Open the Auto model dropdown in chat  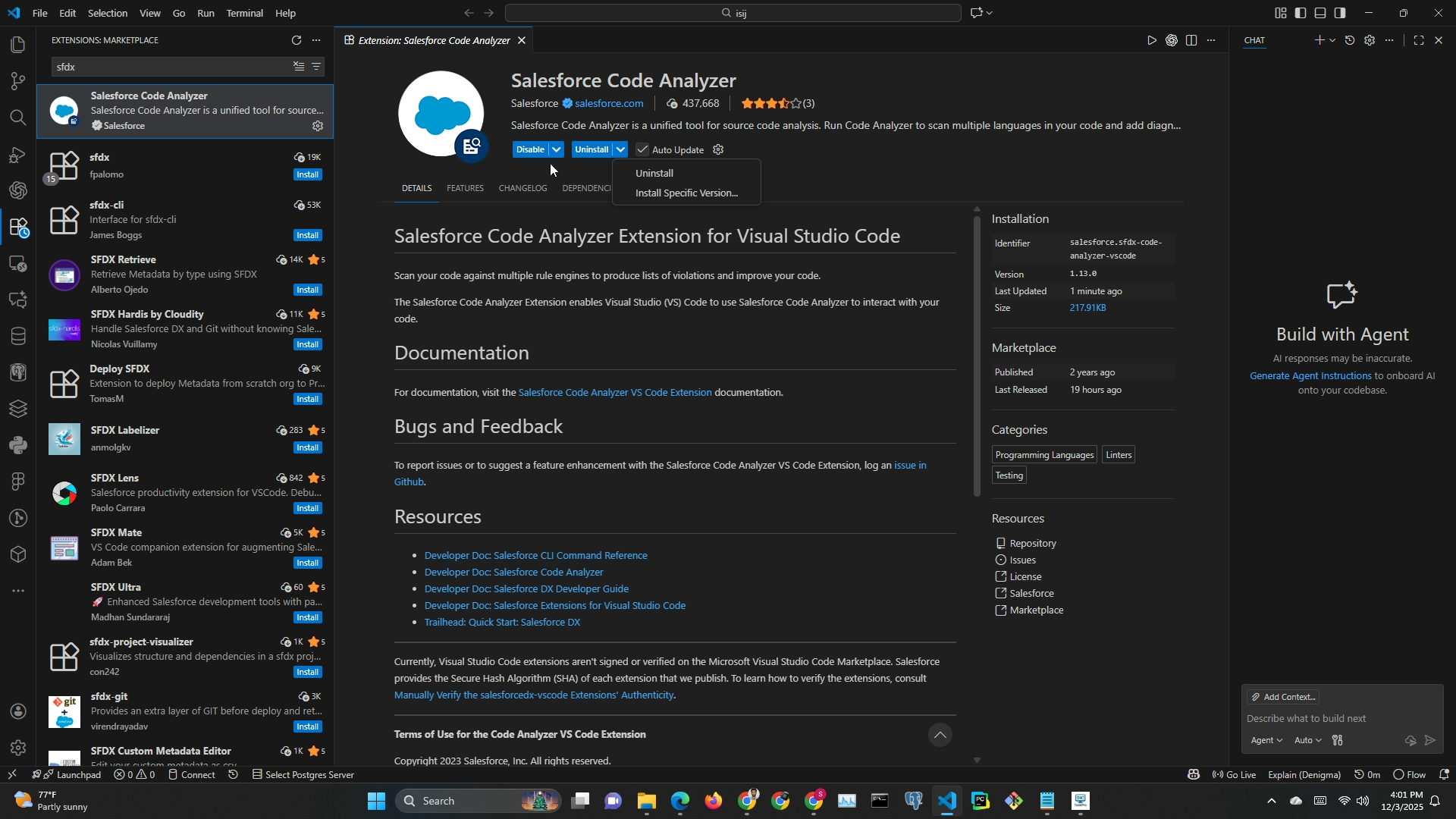pos(1307,740)
